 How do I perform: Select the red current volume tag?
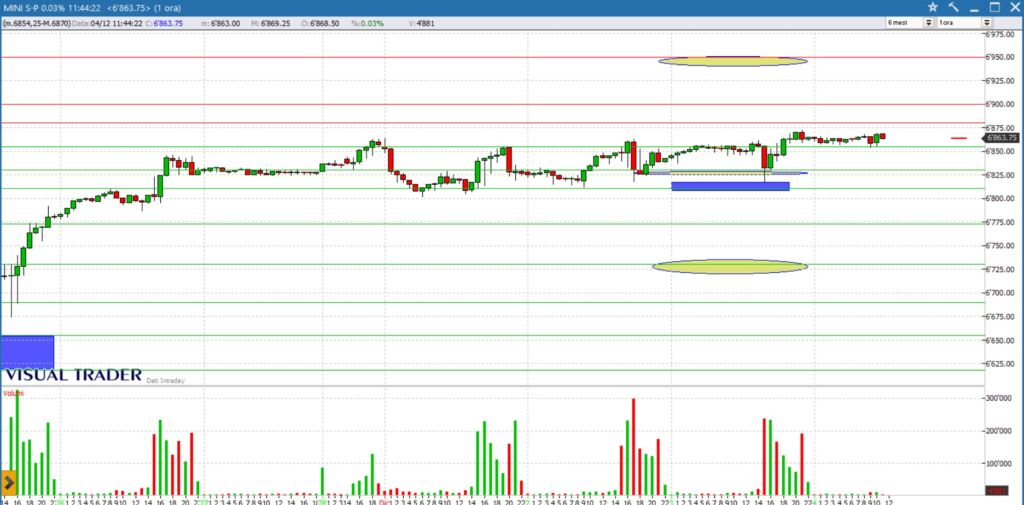997,490
